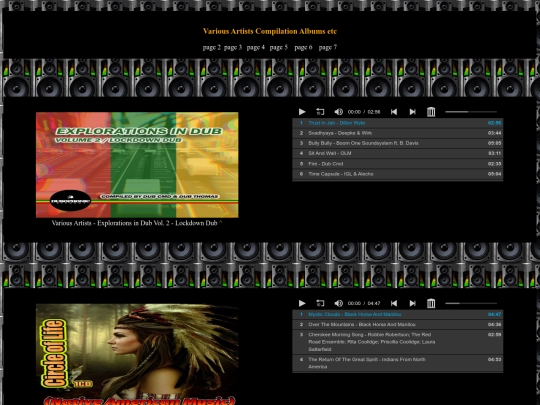540x405 pixels.
Task: Play the Explorations in Dub playlist
Action: tap(302, 112)
